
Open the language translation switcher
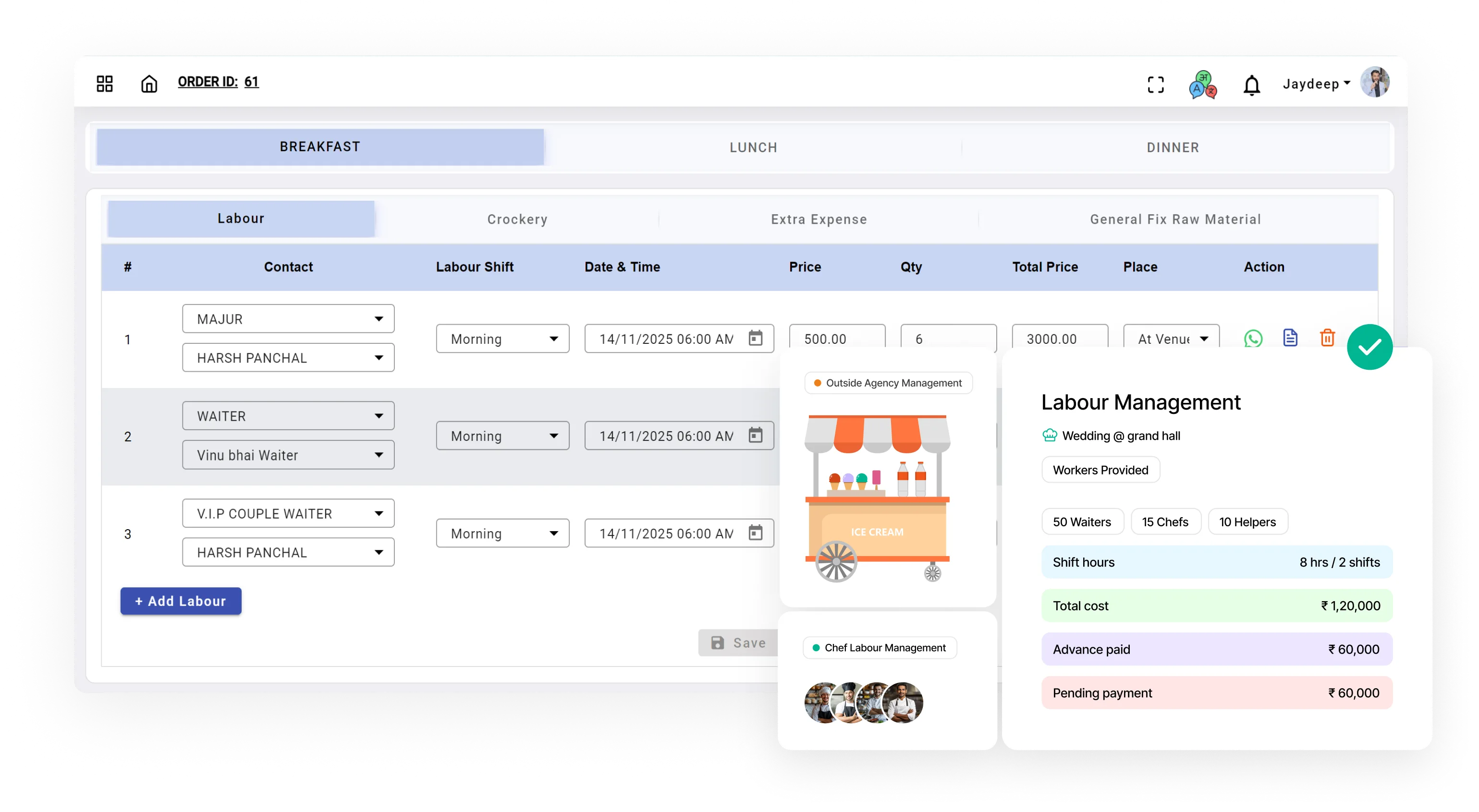[1203, 85]
